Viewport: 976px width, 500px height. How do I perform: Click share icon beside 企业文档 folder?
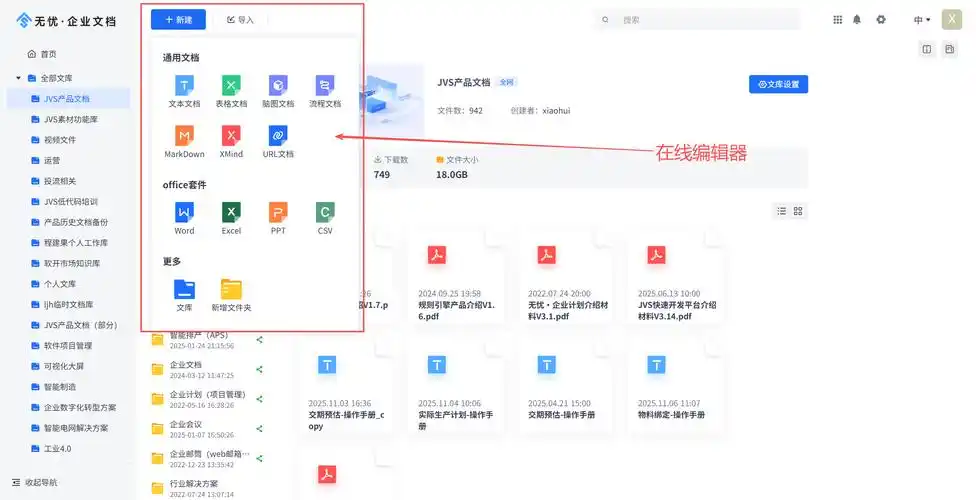pyautogui.click(x=260, y=369)
